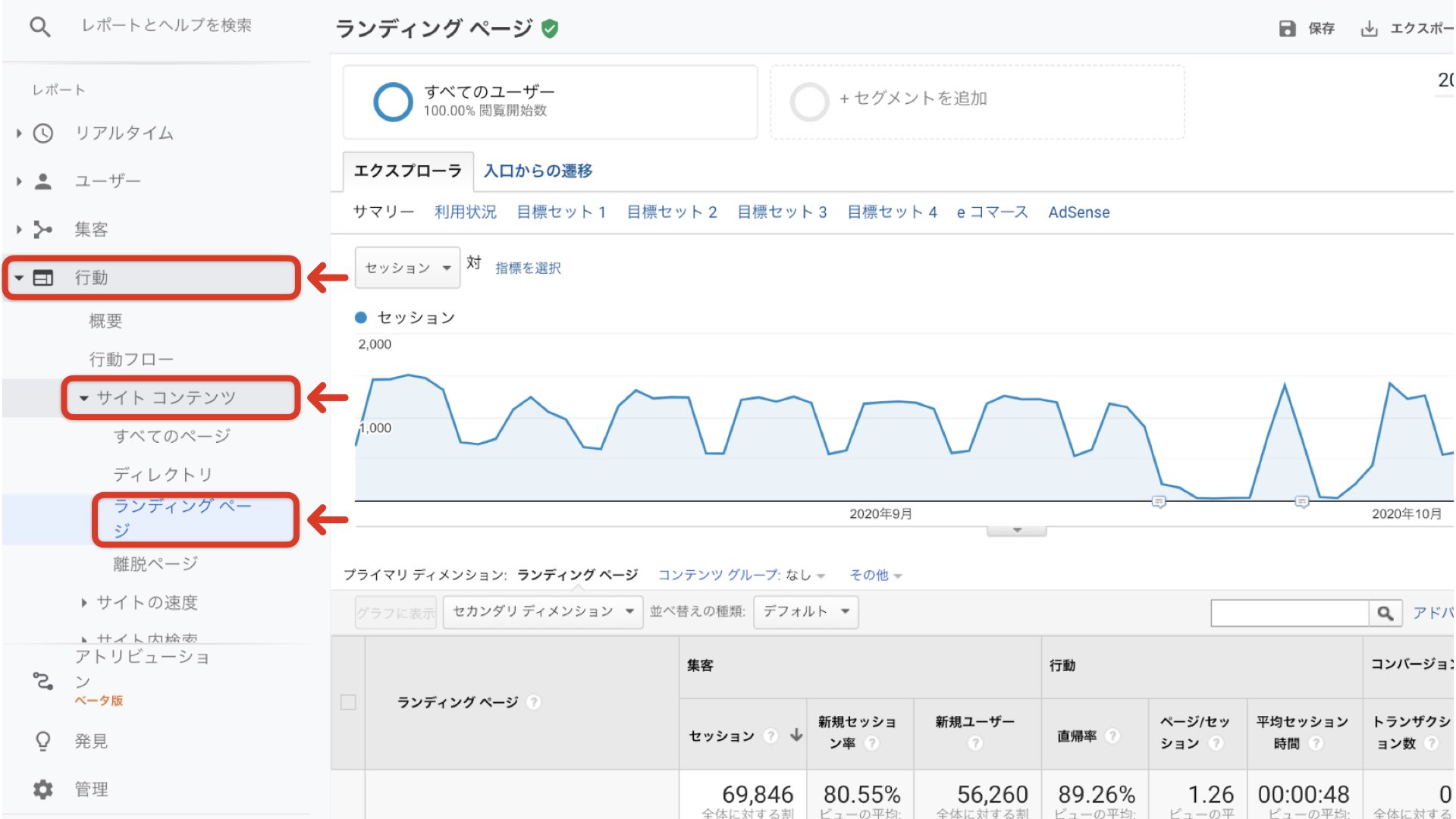This screenshot has width=1456, height=819.
Task: Click the sort arrow on セッション column
Action: pyautogui.click(x=796, y=735)
